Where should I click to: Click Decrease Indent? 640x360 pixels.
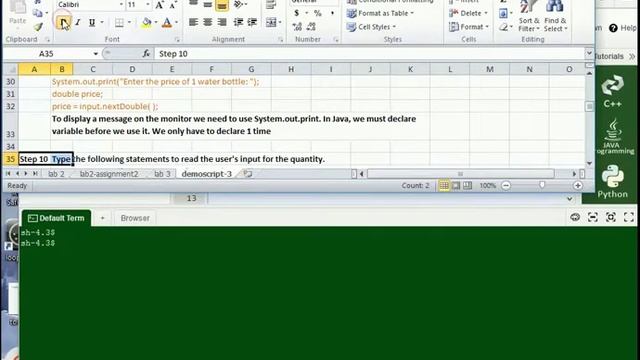[x=238, y=22]
